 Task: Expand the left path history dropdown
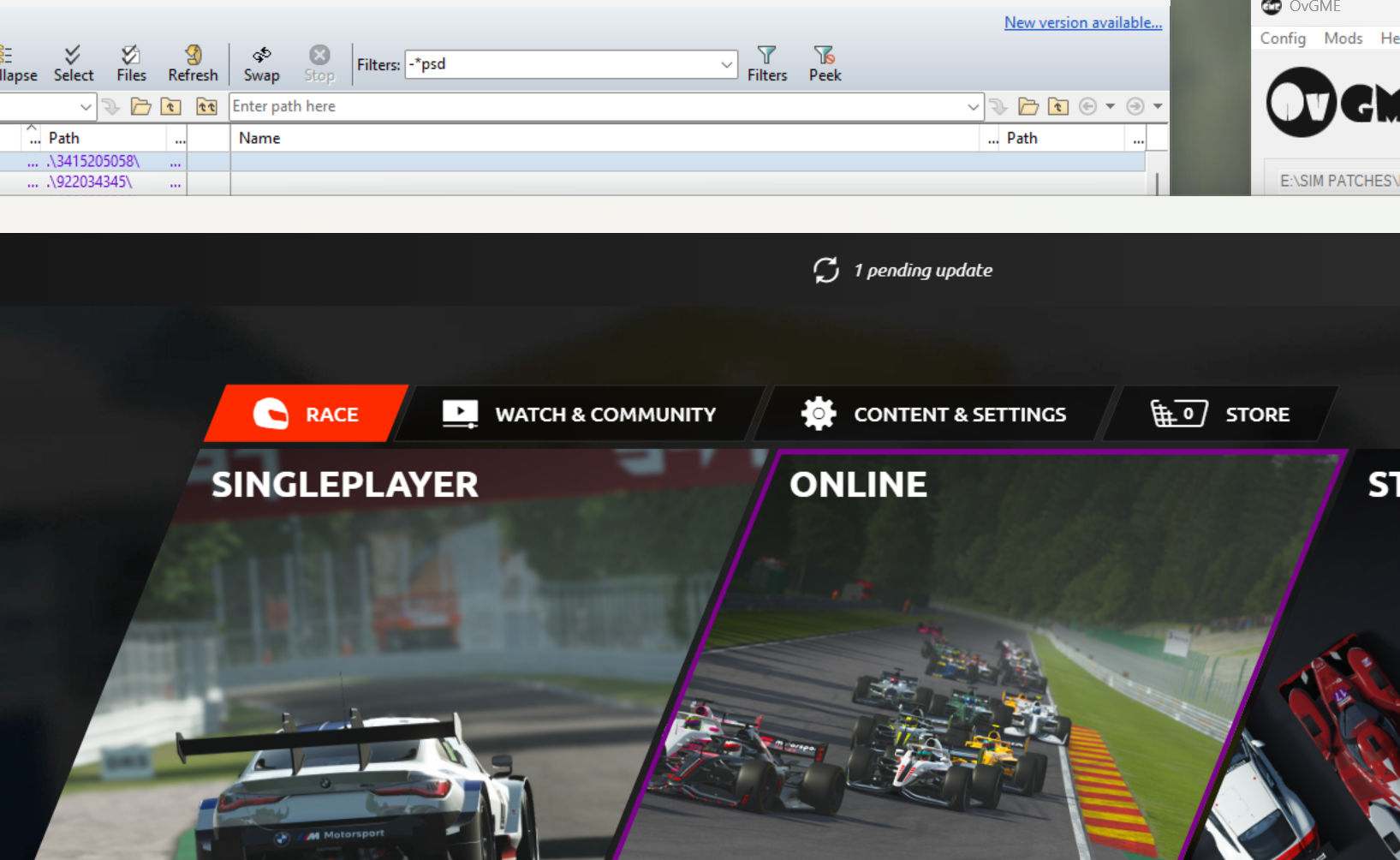coord(86,106)
